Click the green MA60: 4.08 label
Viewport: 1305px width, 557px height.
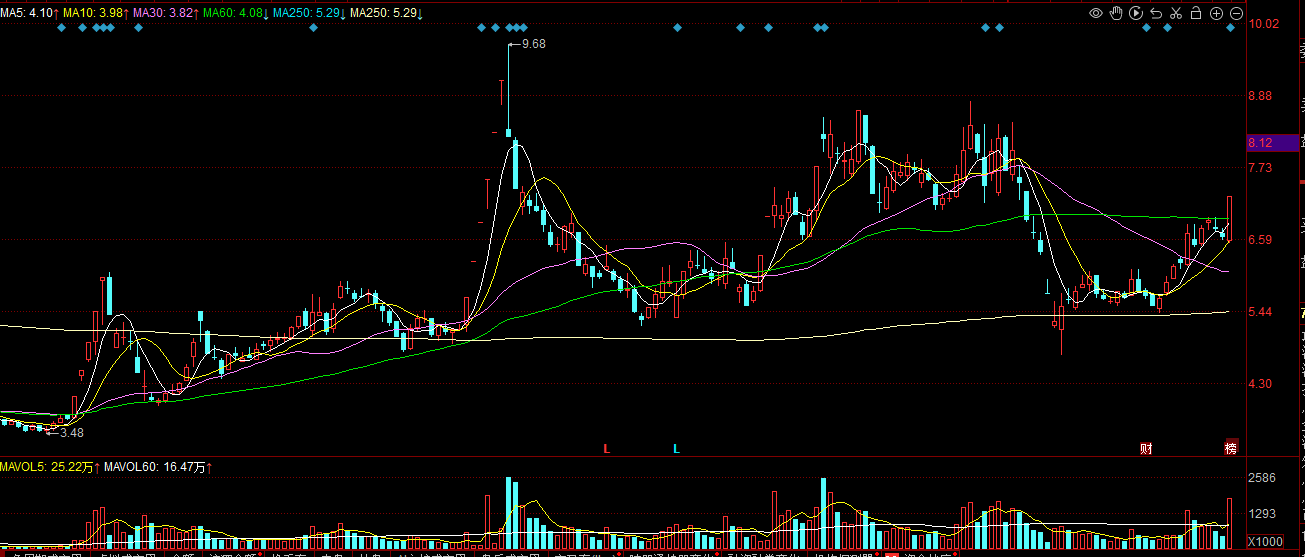tap(236, 12)
